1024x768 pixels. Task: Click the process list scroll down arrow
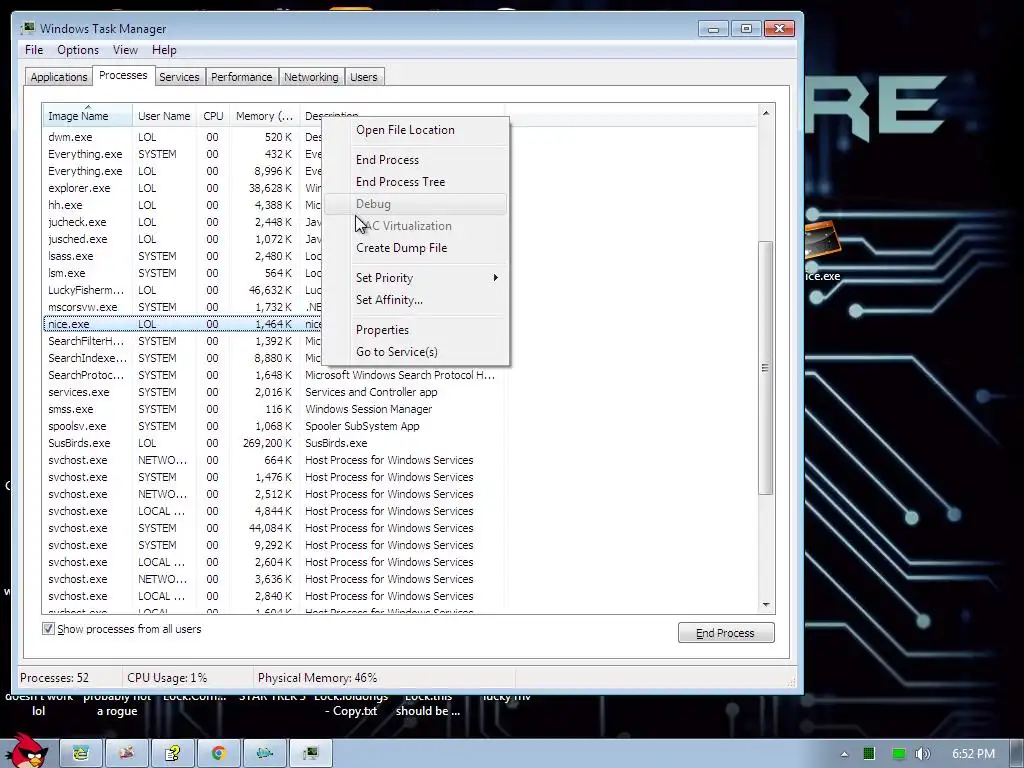pyautogui.click(x=765, y=604)
